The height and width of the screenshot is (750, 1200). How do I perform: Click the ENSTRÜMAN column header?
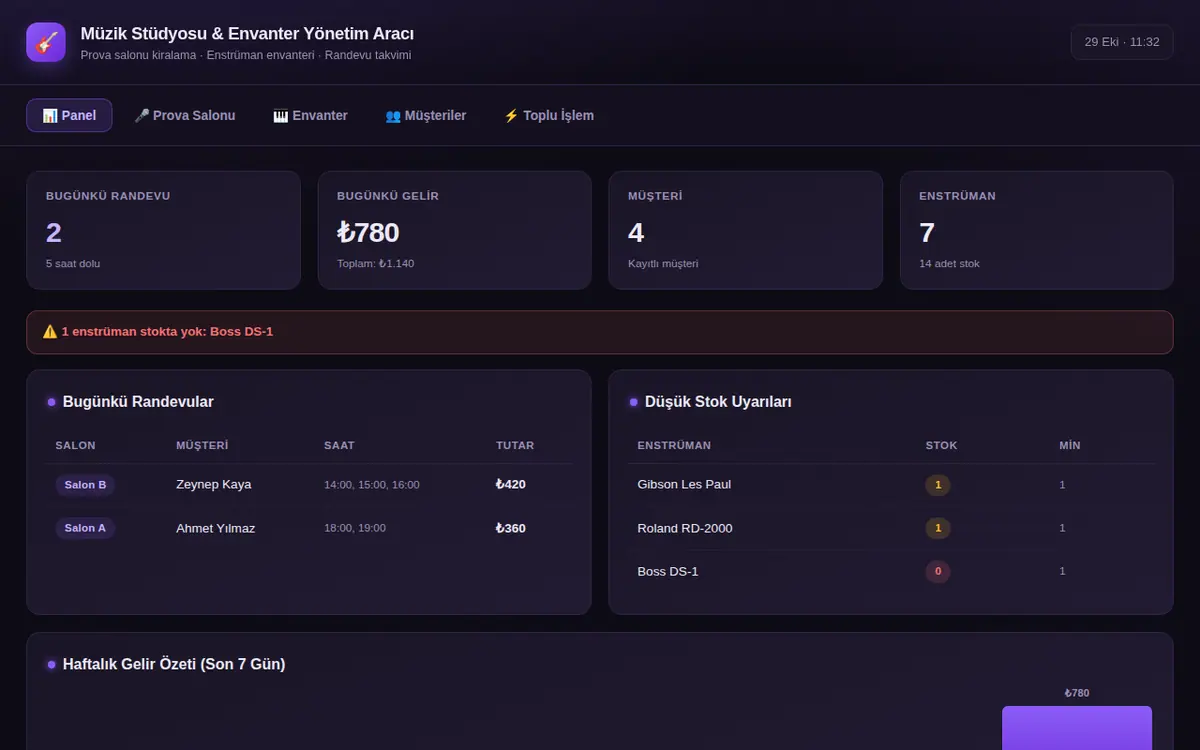(674, 445)
